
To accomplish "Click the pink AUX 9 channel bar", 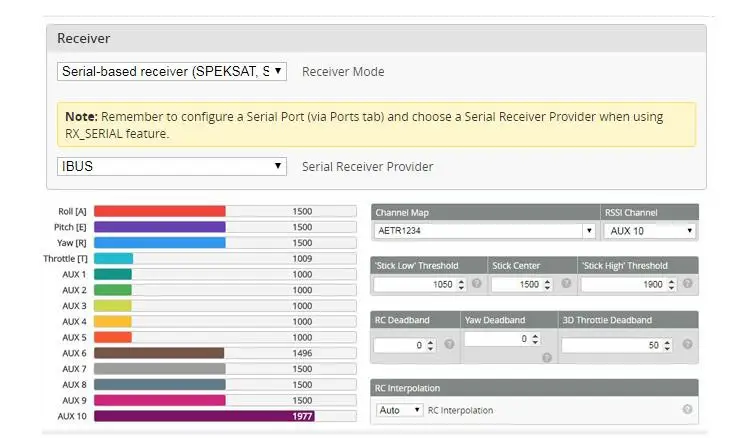I will (160, 401).
